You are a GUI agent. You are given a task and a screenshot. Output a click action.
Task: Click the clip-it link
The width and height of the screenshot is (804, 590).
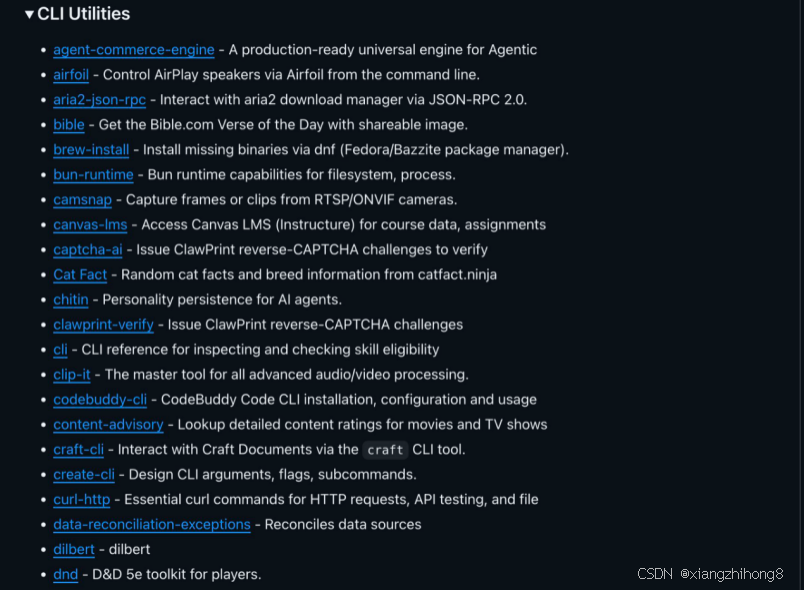pyautogui.click(x=71, y=375)
